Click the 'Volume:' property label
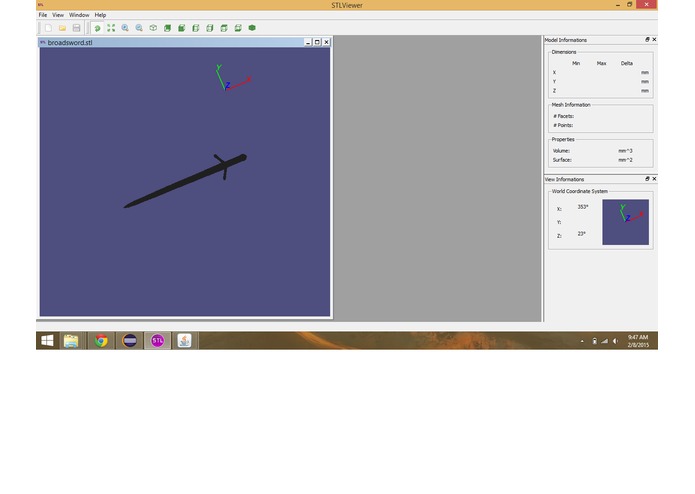695x494 pixels. tap(561, 151)
